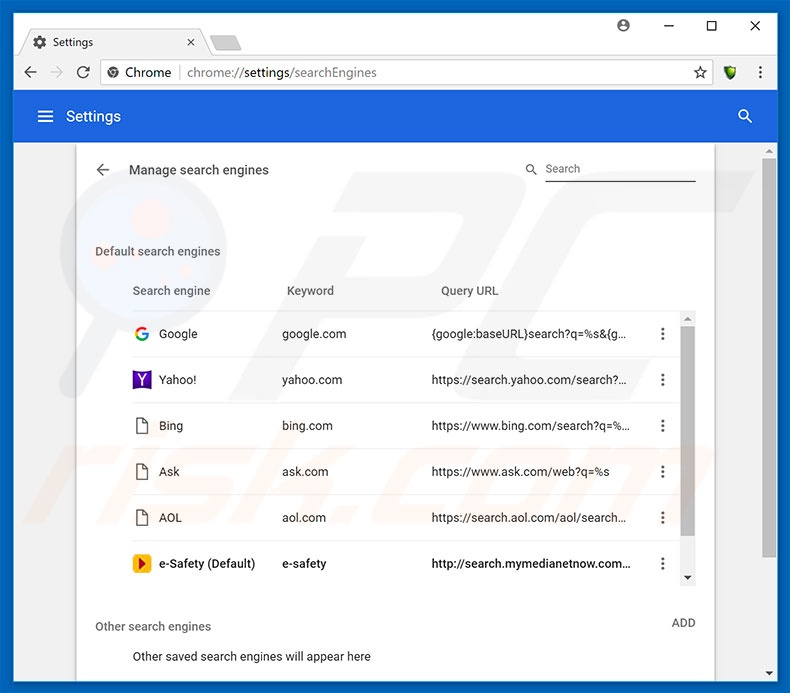Open a new tab
Image resolution: width=790 pixels, height=693 pixels.
point(225,43)
